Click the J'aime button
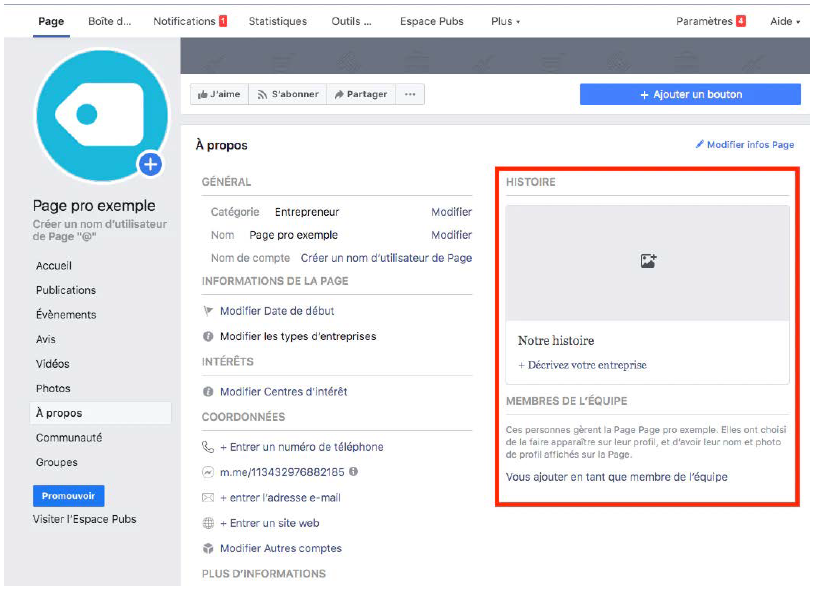Screen dimensions: 817x589 tap(219, 94)
